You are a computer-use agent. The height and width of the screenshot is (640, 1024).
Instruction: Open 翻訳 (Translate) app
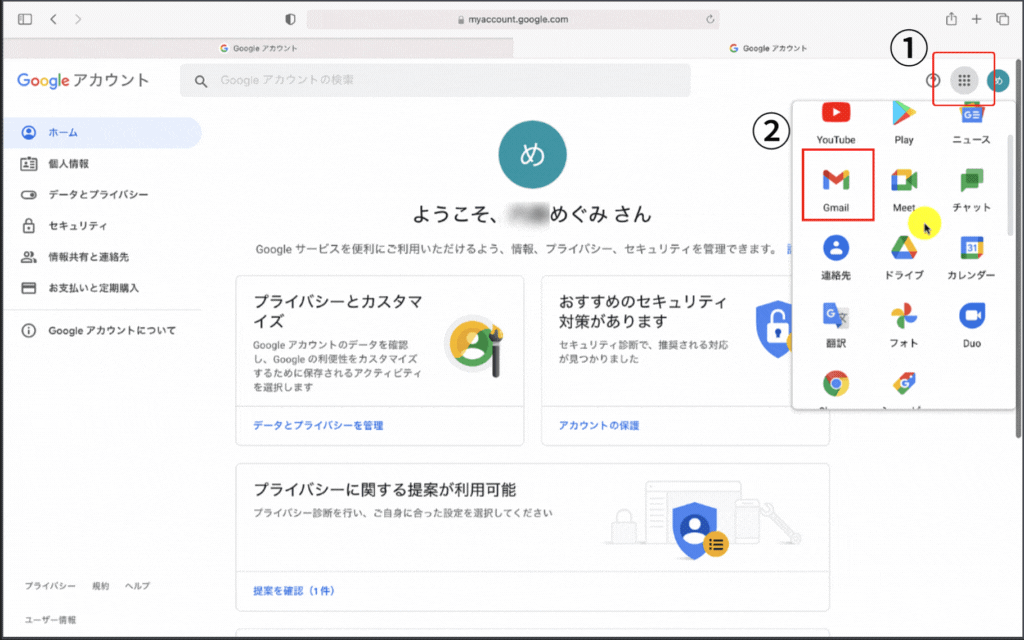(x=836, y=325)
